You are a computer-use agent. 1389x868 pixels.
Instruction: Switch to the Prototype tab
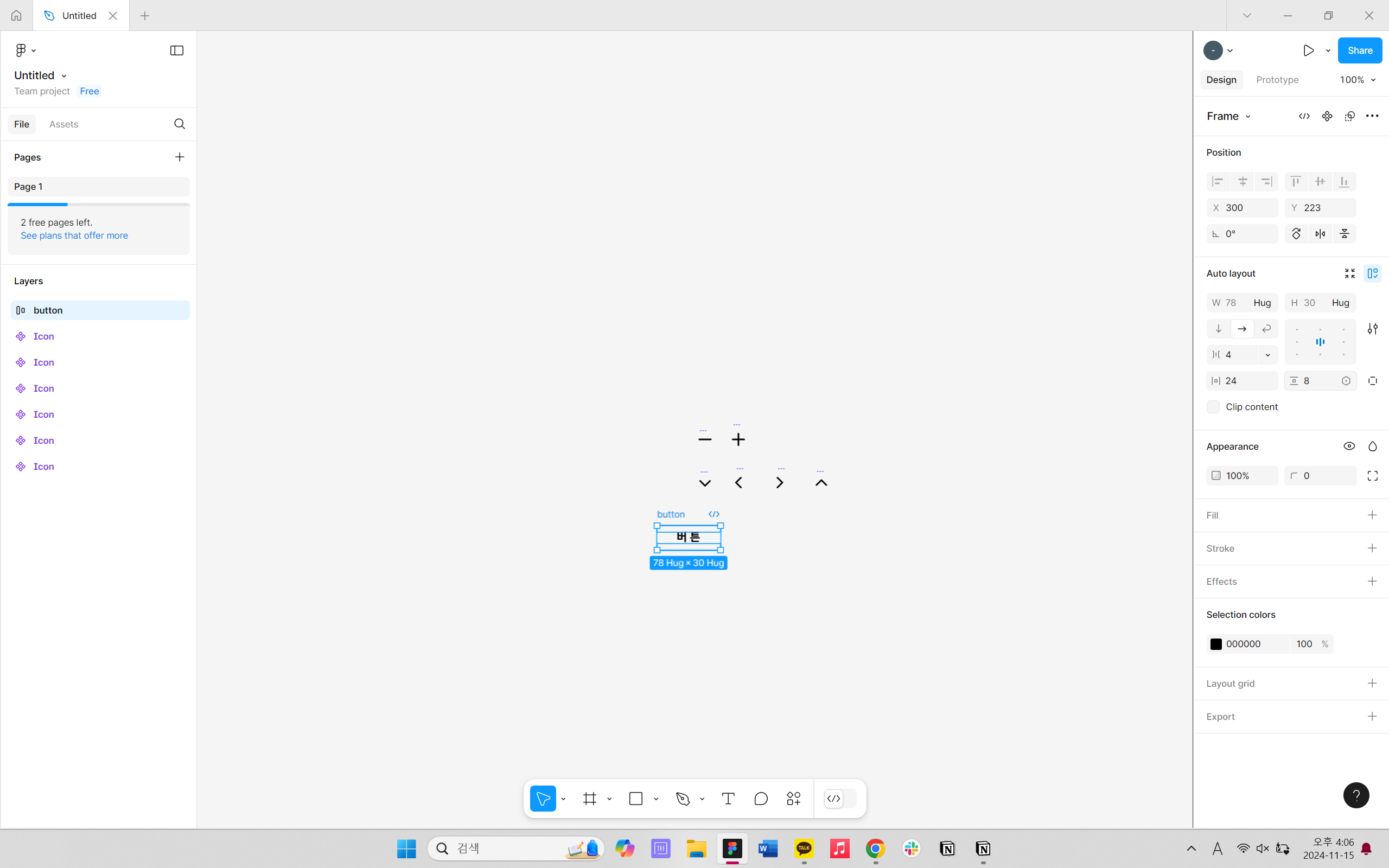pyautogui.click(x=1277, y=80)
